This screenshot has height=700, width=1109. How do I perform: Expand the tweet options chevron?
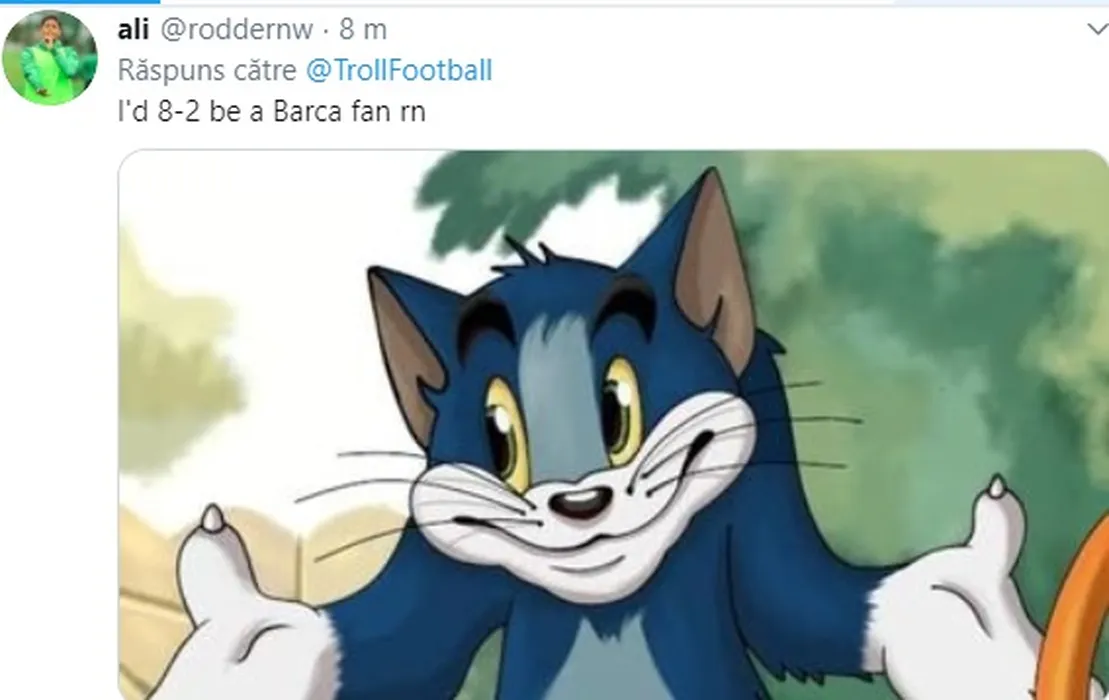pos(1097,29)
